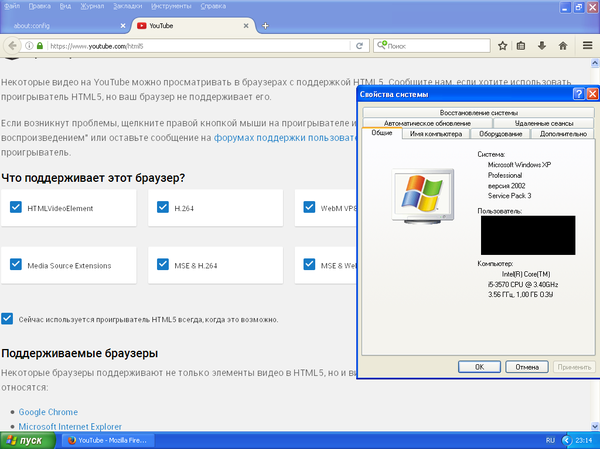Open the downloads arrow icon
The image size is (600, 449).
(542, 45)
